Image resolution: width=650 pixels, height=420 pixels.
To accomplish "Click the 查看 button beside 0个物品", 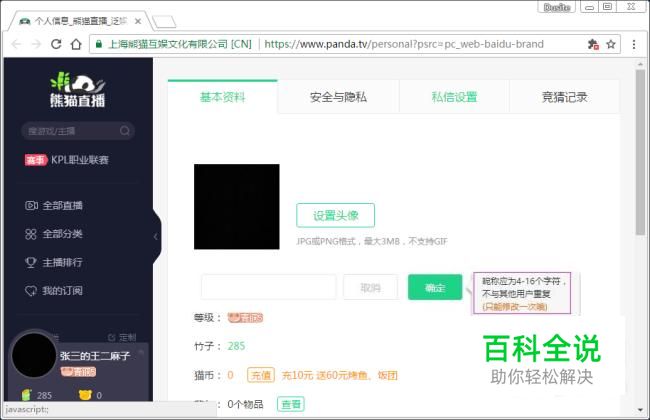I will pyautogui.click(x=291, y=404).
